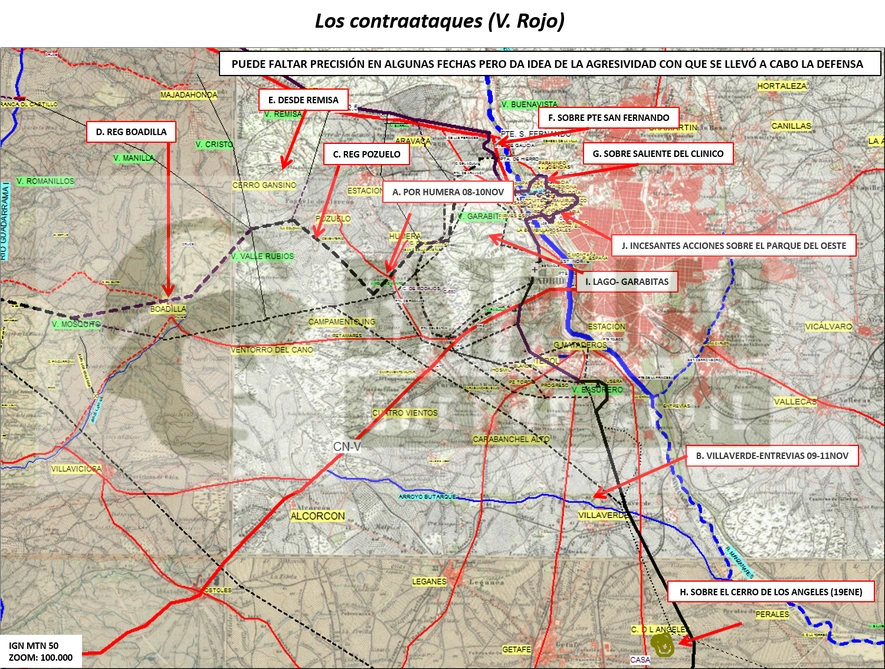The width and height of the screenshot is (885, 669).
Task: Click 'G. SOBRE SALIENTE DEL CLINICO' label
Action: (658, 153)
